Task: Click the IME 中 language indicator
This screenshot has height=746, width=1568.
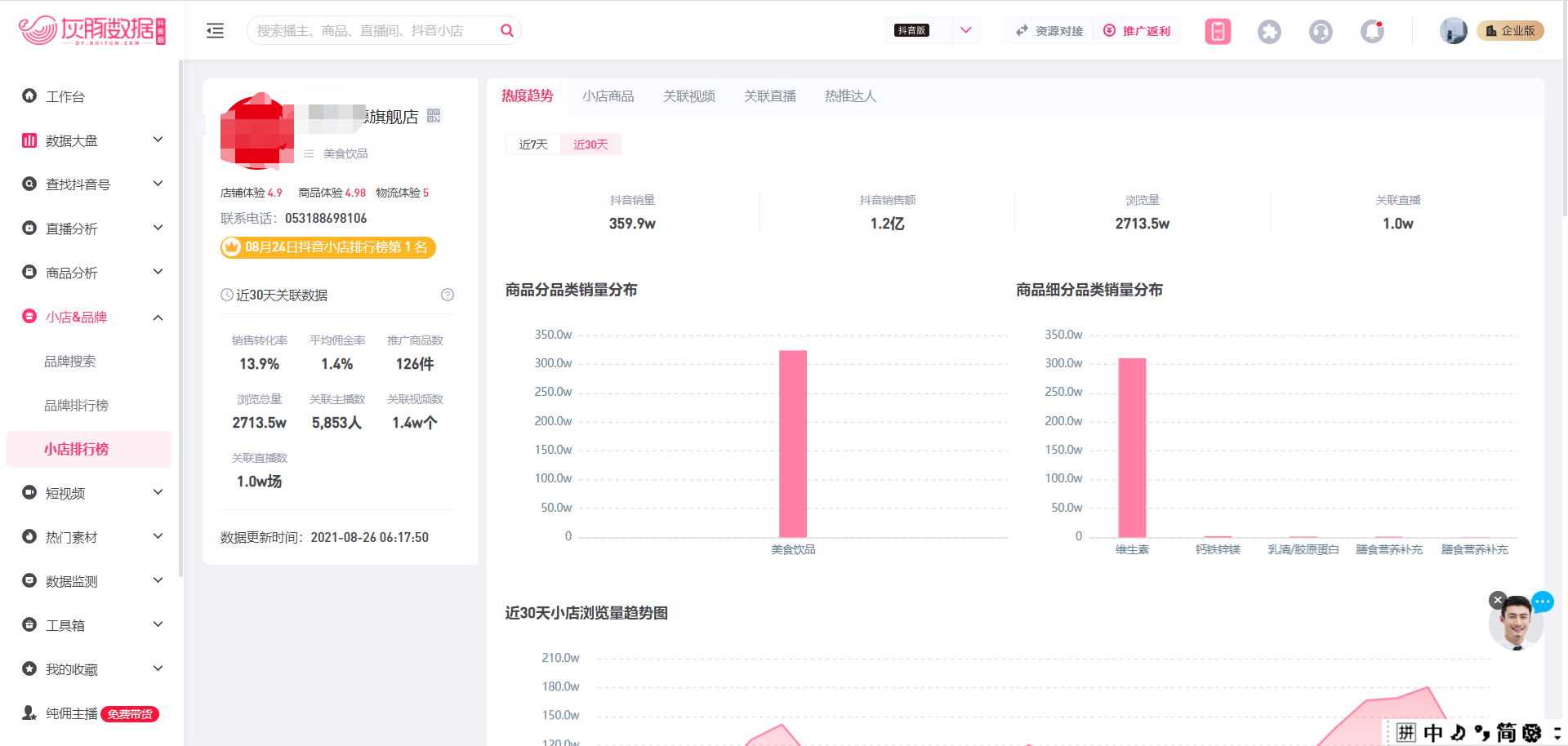Action: point(1432,733)
